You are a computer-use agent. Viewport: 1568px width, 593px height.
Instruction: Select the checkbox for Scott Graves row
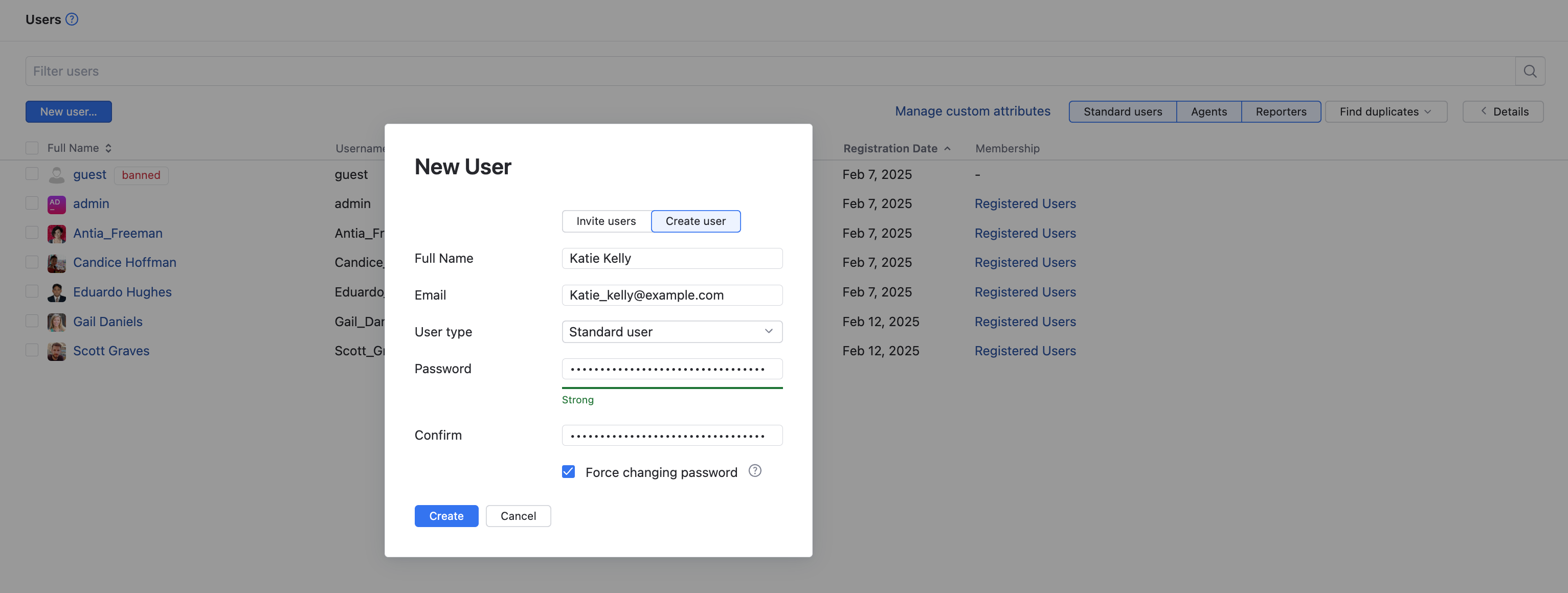tap(32, 350)
